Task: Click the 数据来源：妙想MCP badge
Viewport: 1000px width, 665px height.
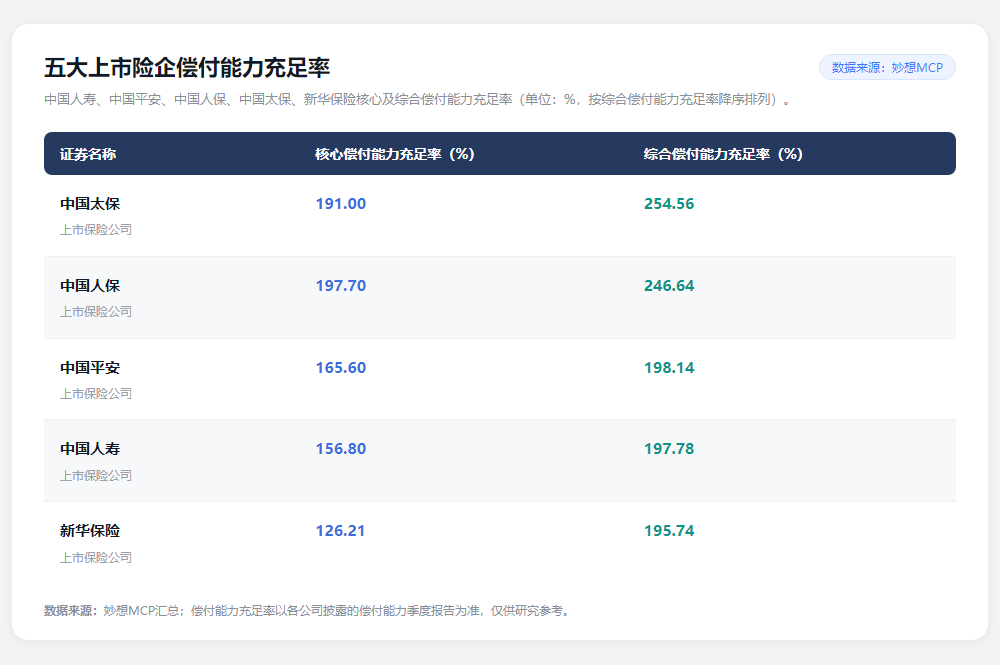Action: click(x=887, y=68)
